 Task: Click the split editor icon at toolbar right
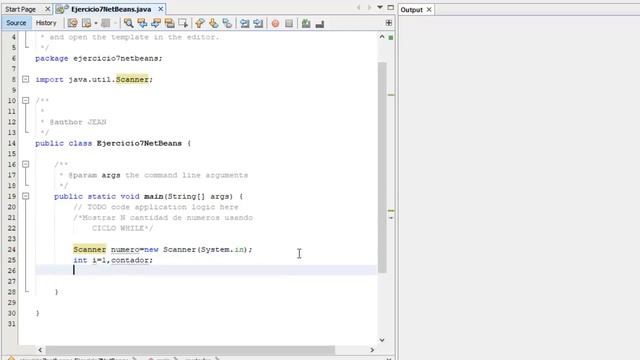click(389, 23)
